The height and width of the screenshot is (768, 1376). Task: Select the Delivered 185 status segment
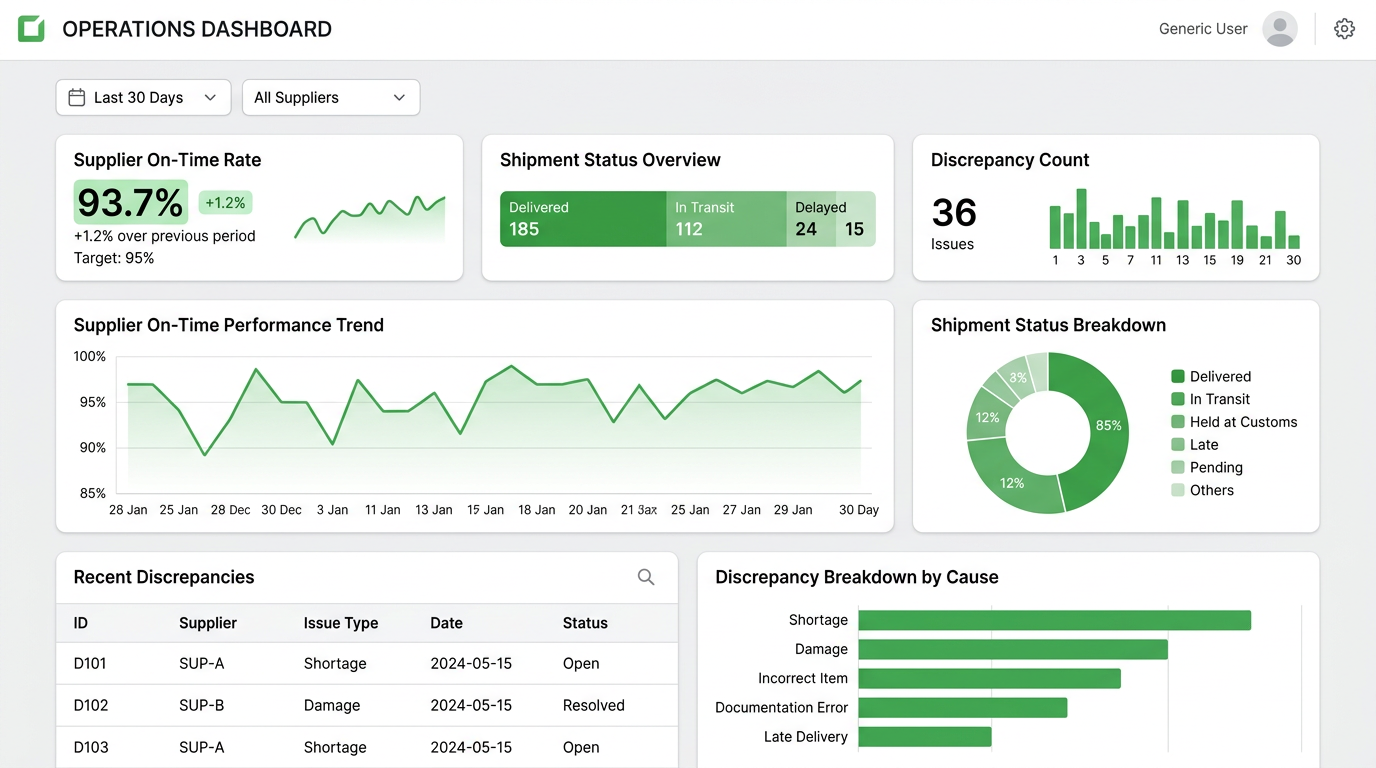582,219
